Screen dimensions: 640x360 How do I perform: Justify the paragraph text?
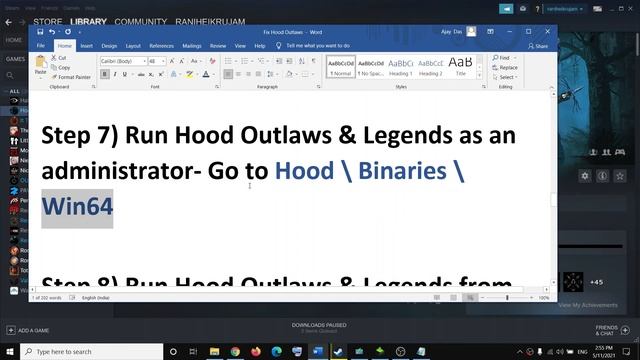258,74
